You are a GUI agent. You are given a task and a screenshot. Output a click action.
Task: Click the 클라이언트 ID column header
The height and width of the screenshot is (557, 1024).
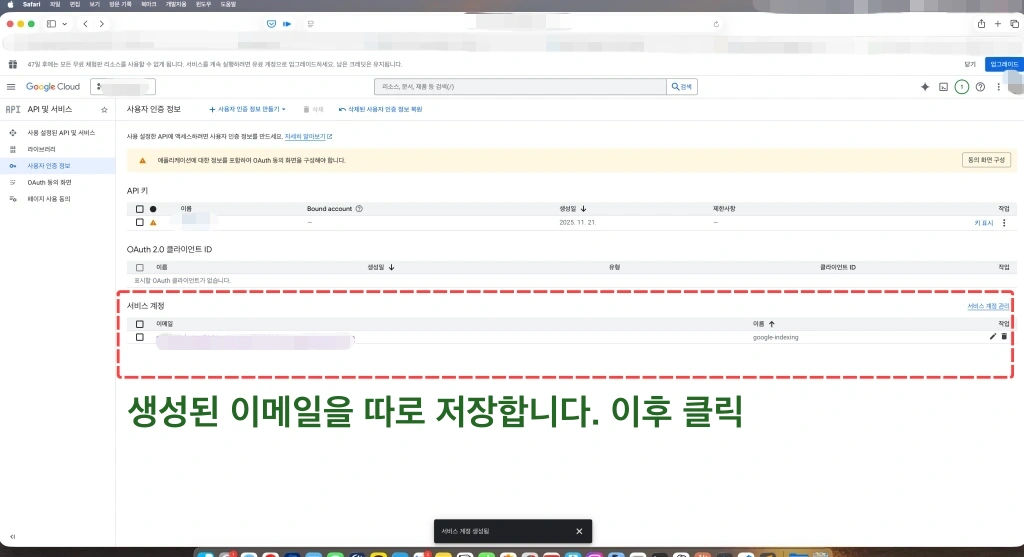tap(838, 267)
